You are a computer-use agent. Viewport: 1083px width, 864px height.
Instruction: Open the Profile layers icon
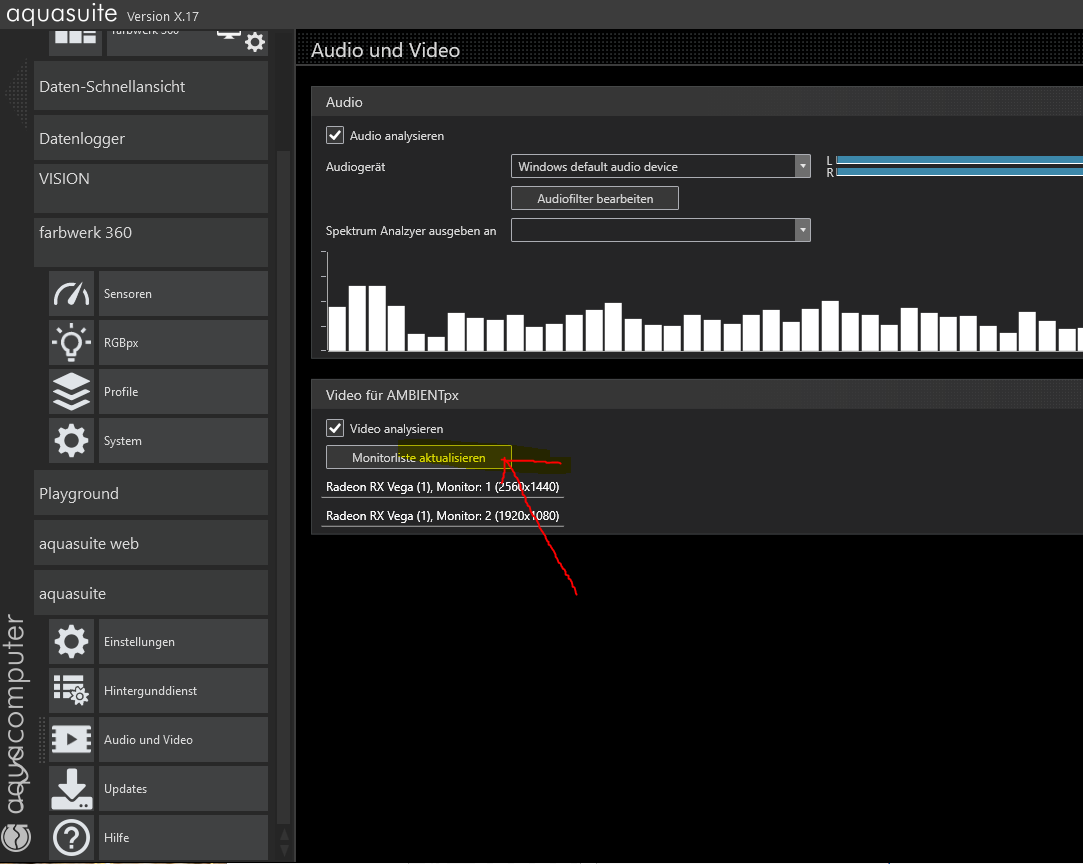coord(72,392)
